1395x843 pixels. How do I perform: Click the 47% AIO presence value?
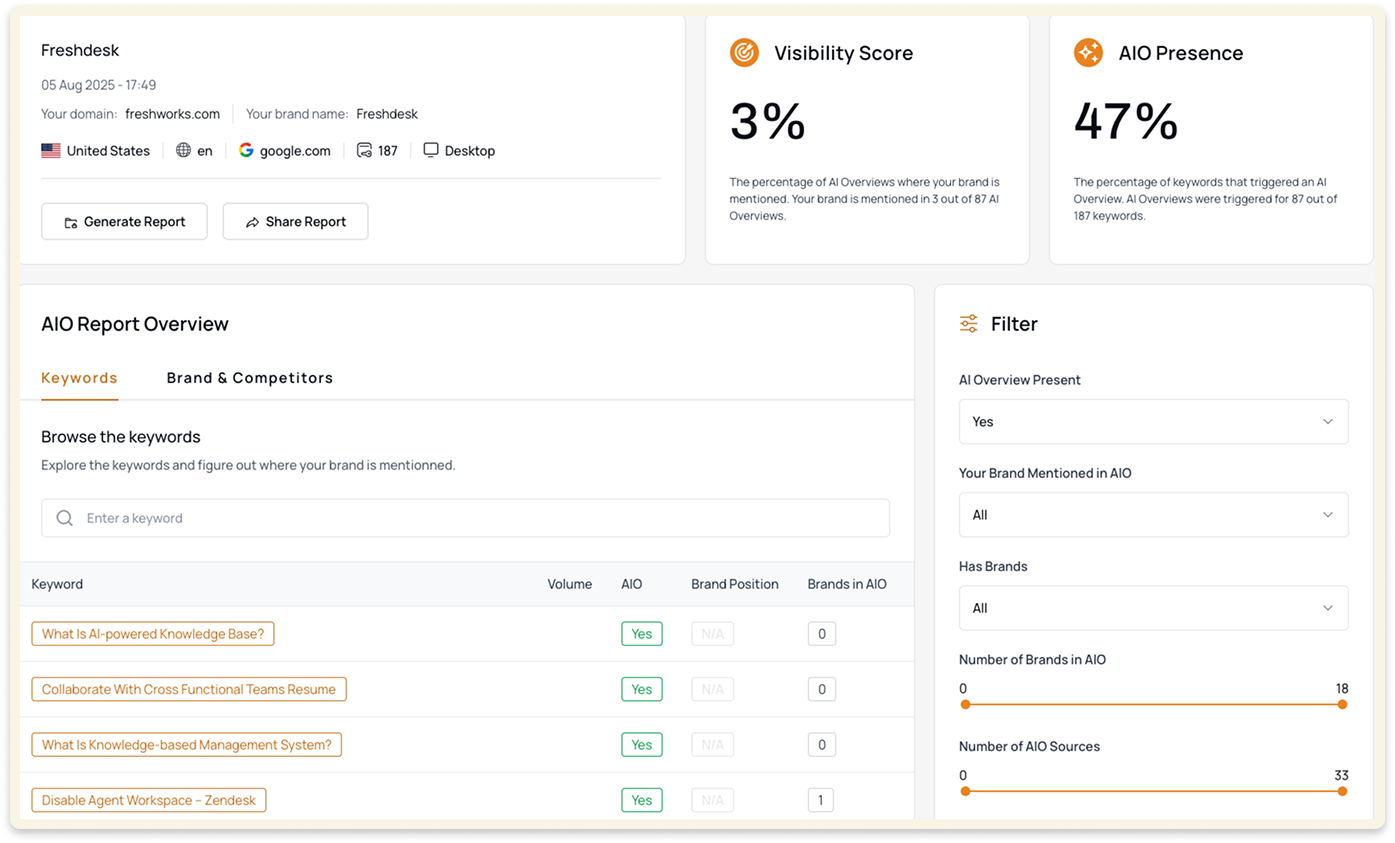[1127, 122]
